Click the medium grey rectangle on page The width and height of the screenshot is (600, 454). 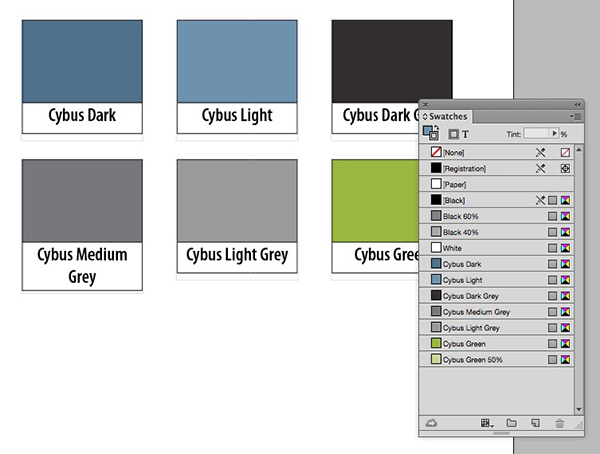[x=82, y=201]
